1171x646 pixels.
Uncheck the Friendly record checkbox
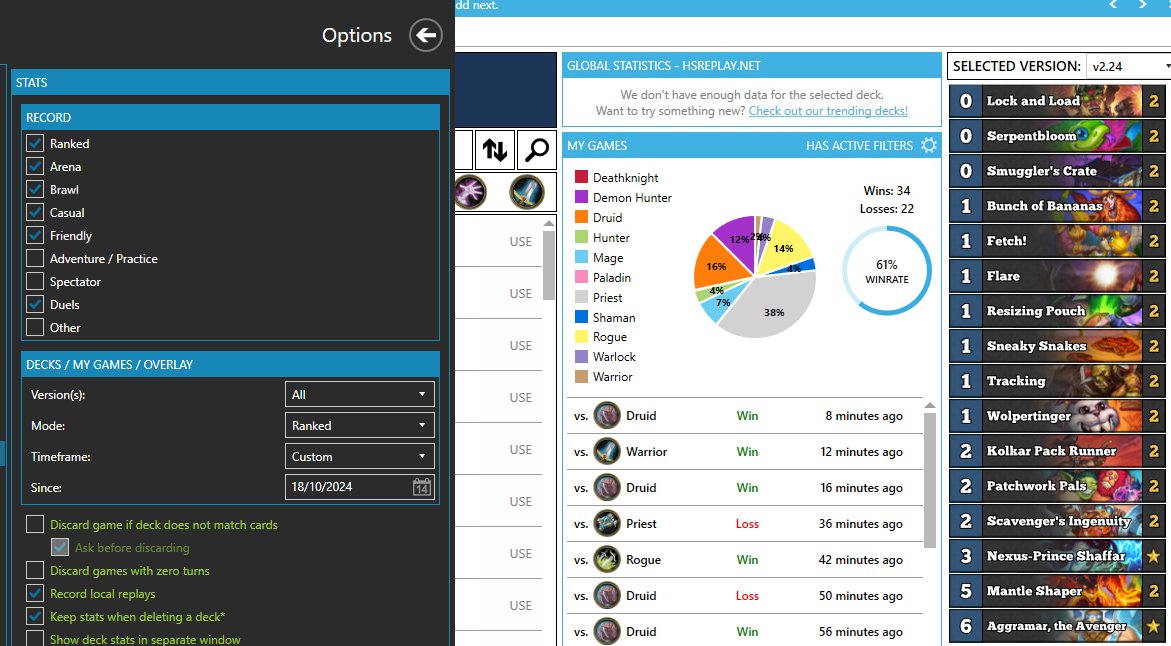coord(35,235)
